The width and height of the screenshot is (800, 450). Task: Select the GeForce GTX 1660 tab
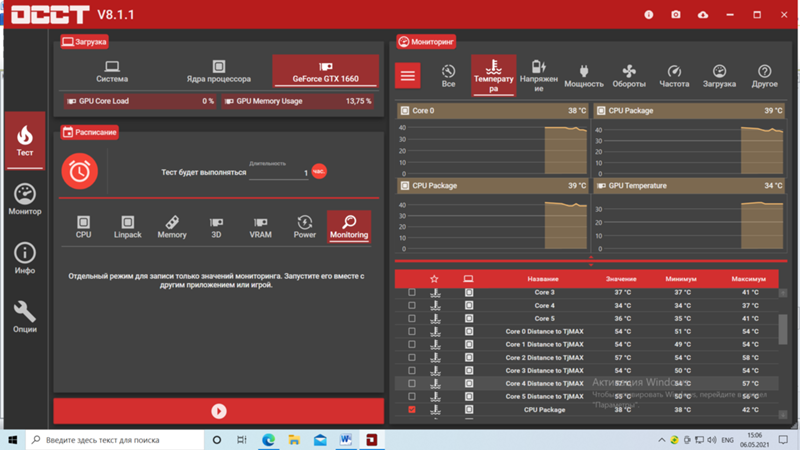[326, 71]
